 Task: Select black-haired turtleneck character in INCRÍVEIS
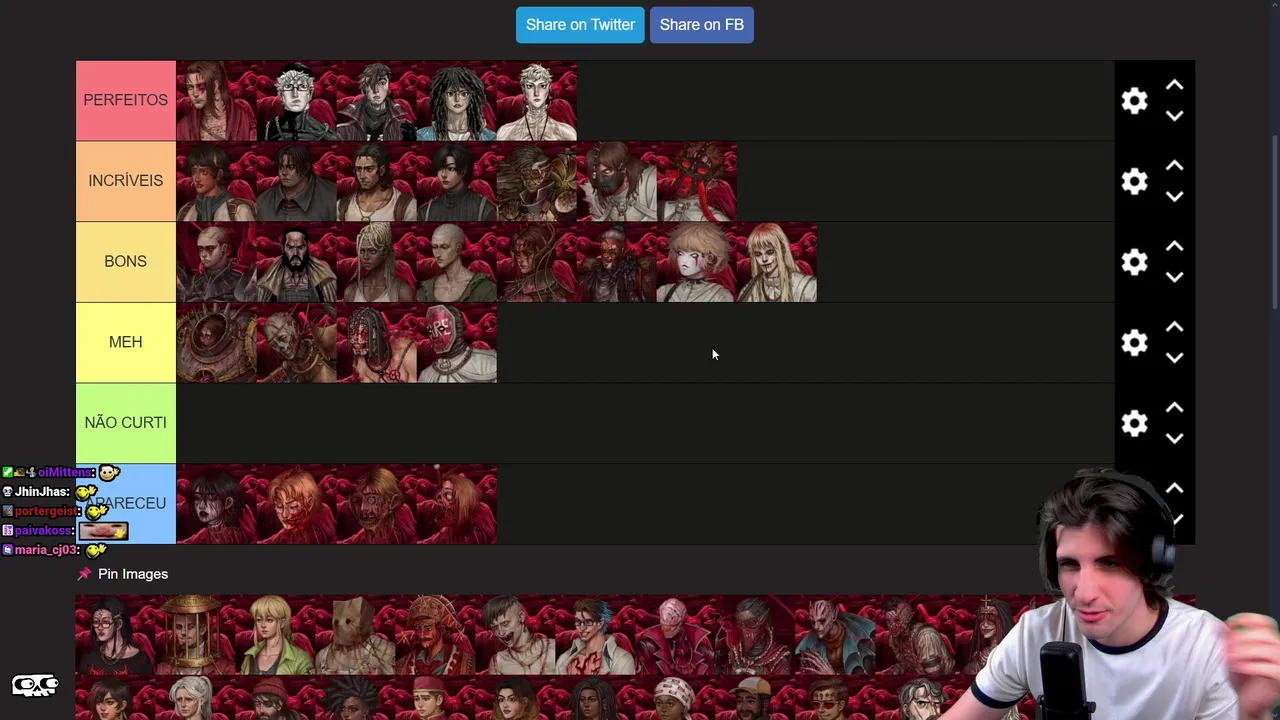click(456, 181)
